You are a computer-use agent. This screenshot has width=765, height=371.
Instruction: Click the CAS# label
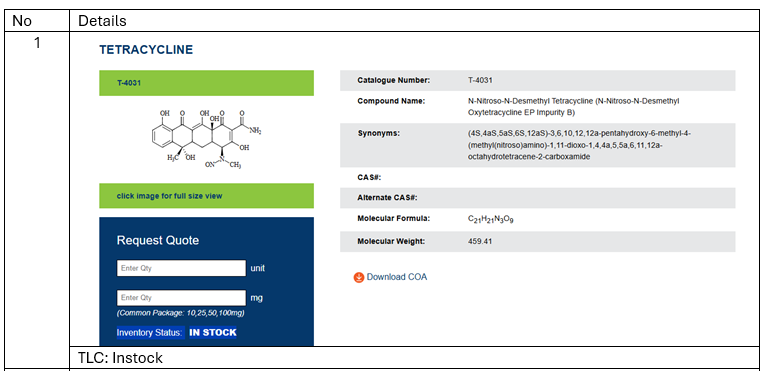click(x=369, y=178)
